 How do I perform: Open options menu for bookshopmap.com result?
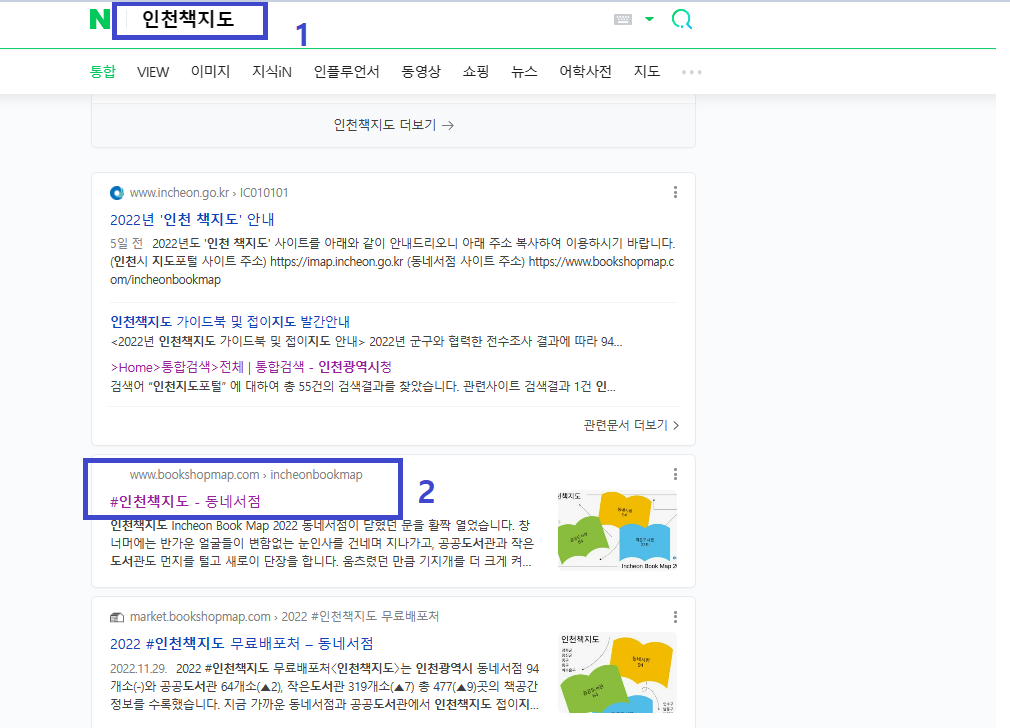point(675,474)
